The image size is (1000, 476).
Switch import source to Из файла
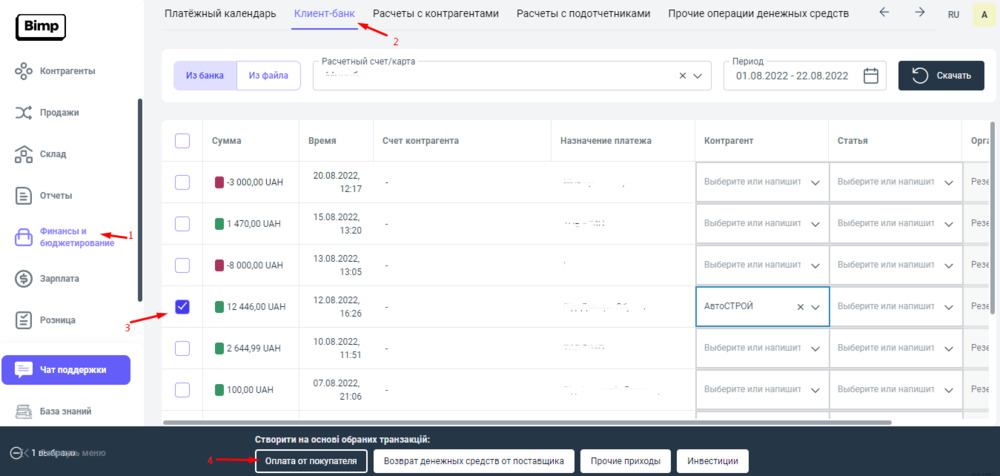coord(268,76)
